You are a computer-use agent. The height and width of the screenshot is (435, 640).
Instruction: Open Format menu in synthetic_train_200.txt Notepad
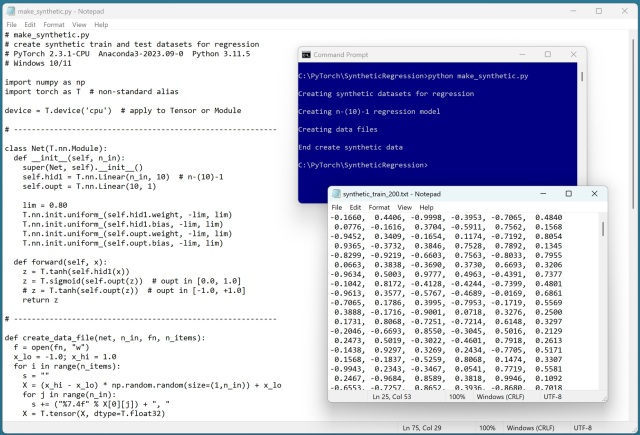[379, 207]
